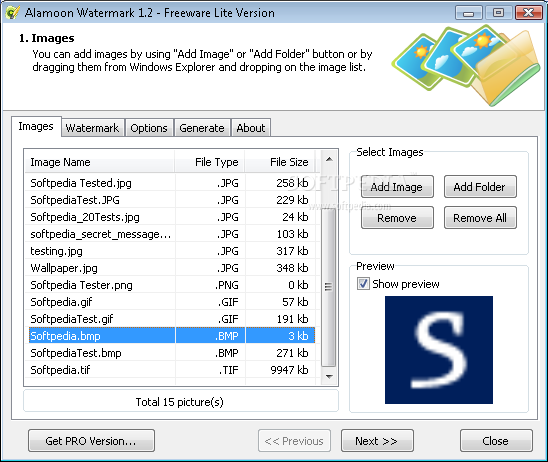Viewport: 548px width, 462px height.
Task: Click the Alamoon Watermark title bar icon
Action: 12,13
